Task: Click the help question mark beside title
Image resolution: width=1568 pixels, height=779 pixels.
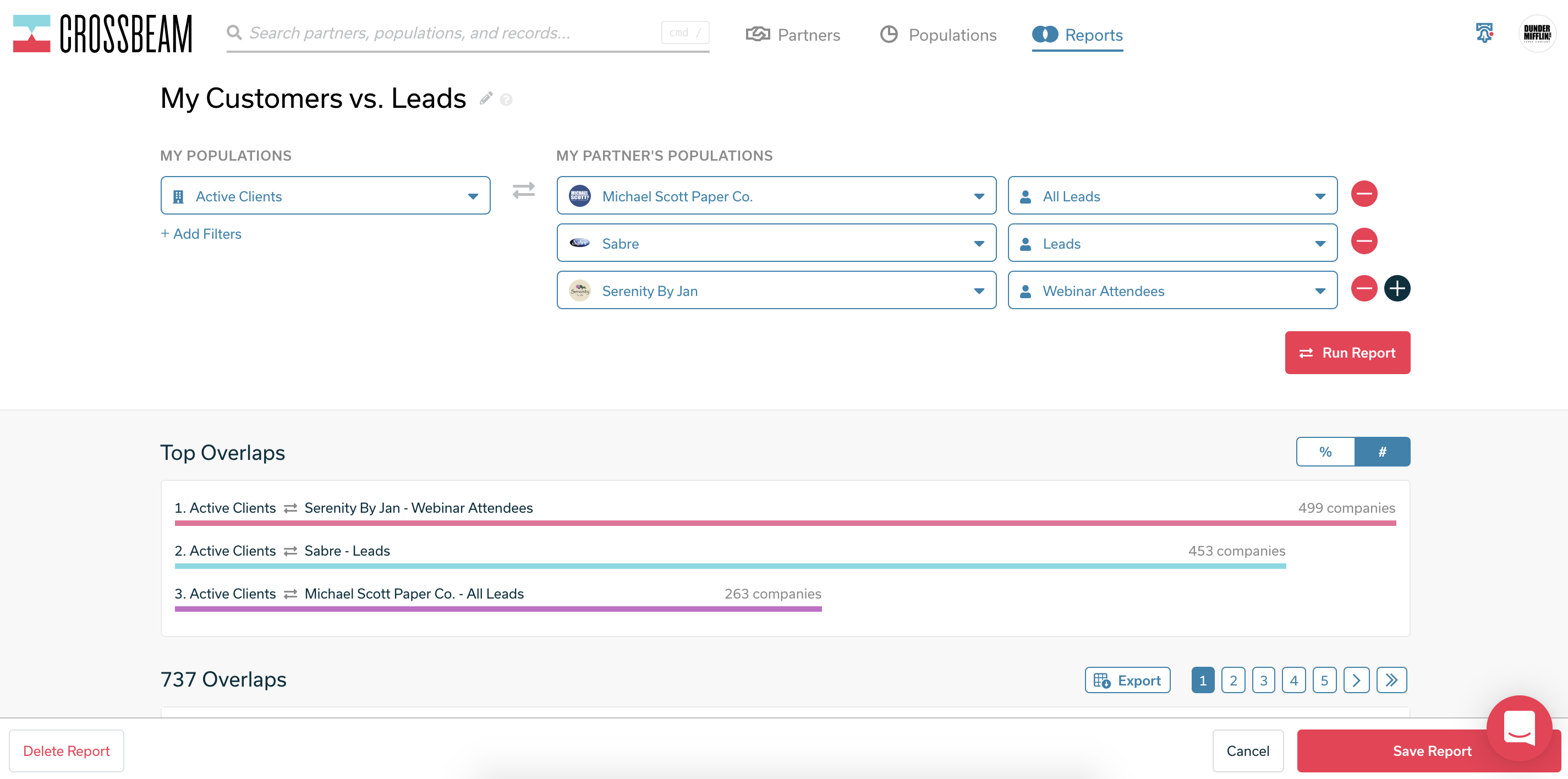Action: tap(506, 99)
